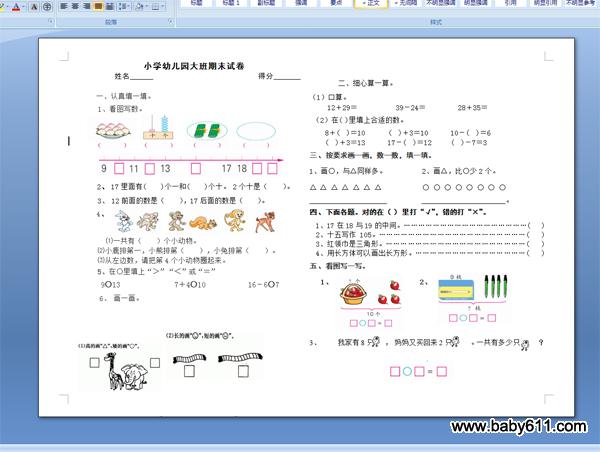Screen dimensions: 600x452
Task: Center the paragraph text
Action: click(x=75, y=6)
